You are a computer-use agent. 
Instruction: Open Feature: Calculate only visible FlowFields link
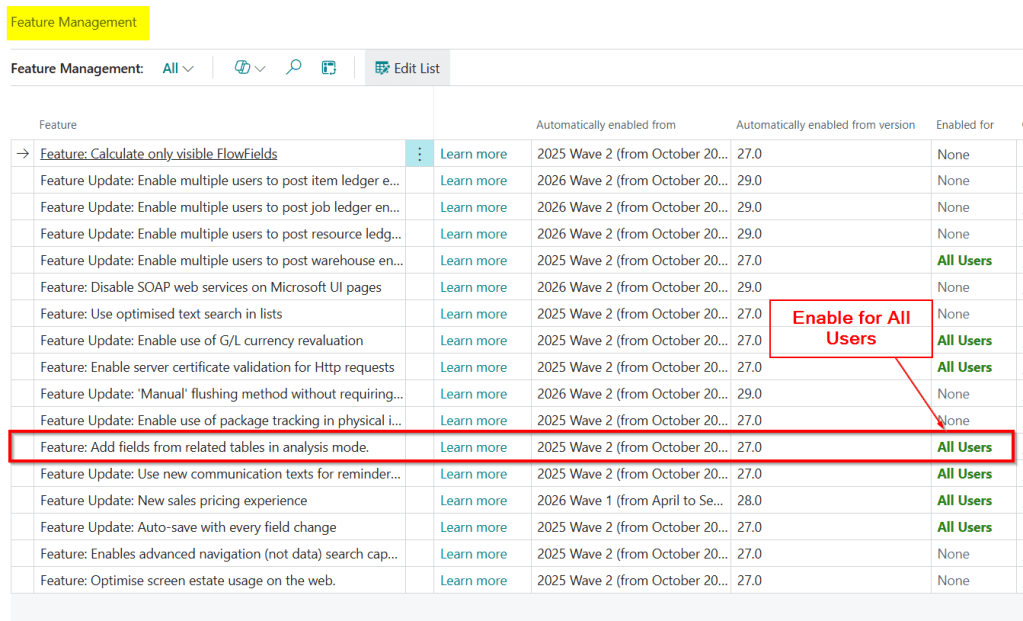[x=158, y=154]
